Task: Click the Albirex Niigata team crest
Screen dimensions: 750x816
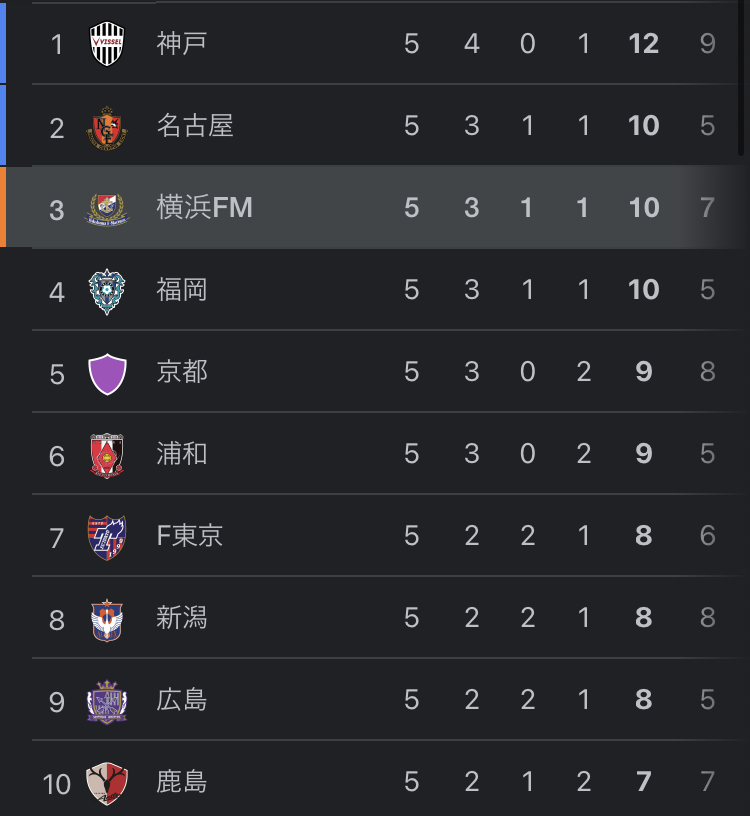Action: point(107,620)
